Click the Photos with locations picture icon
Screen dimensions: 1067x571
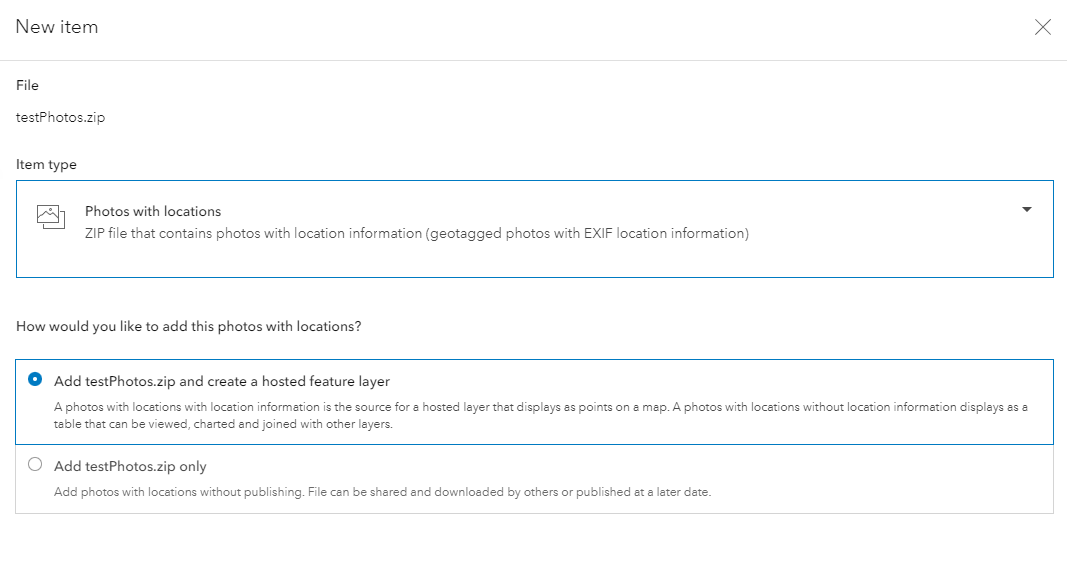click(51, 217)
